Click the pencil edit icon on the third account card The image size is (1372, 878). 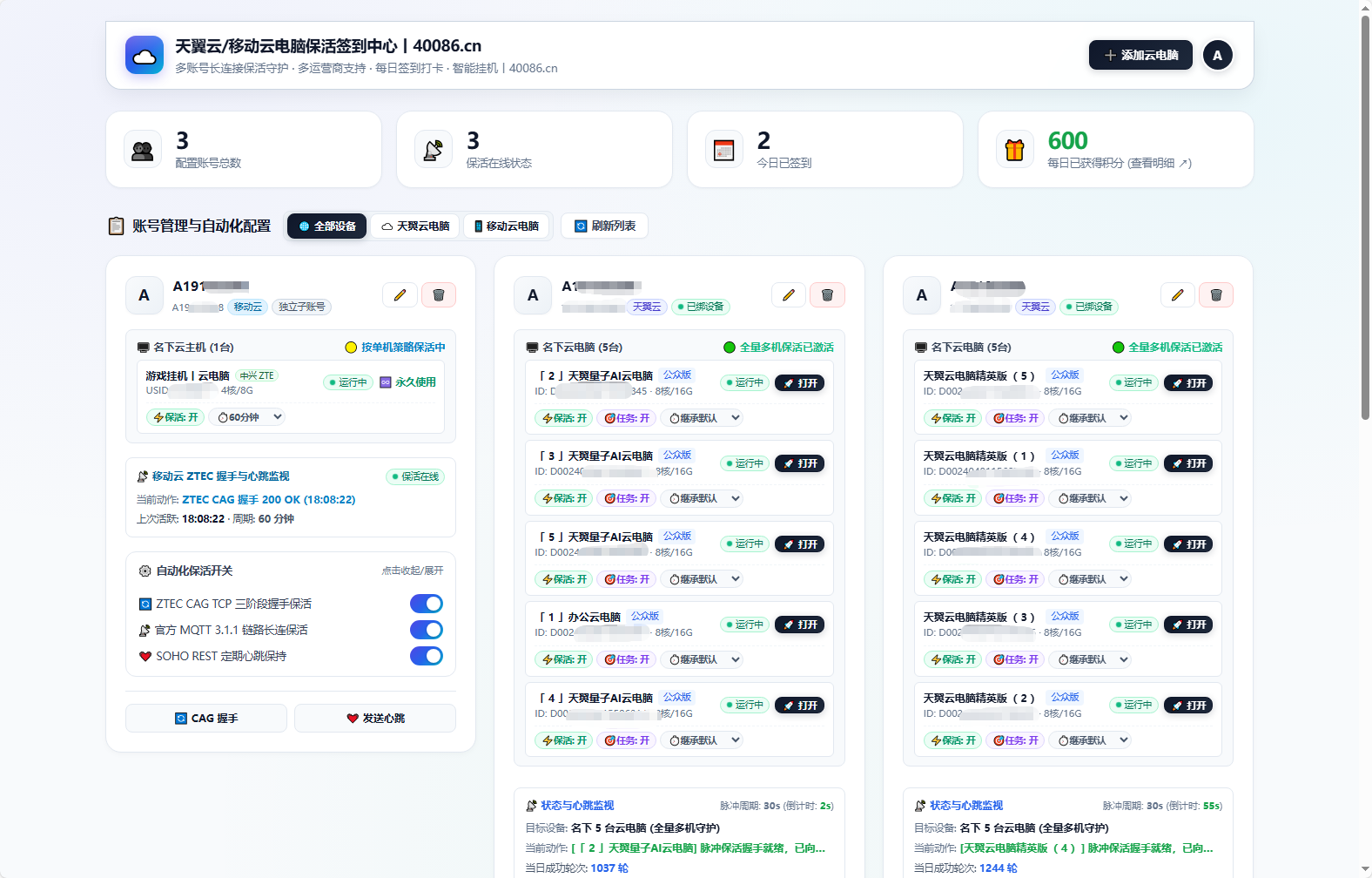pos(1177,295)
